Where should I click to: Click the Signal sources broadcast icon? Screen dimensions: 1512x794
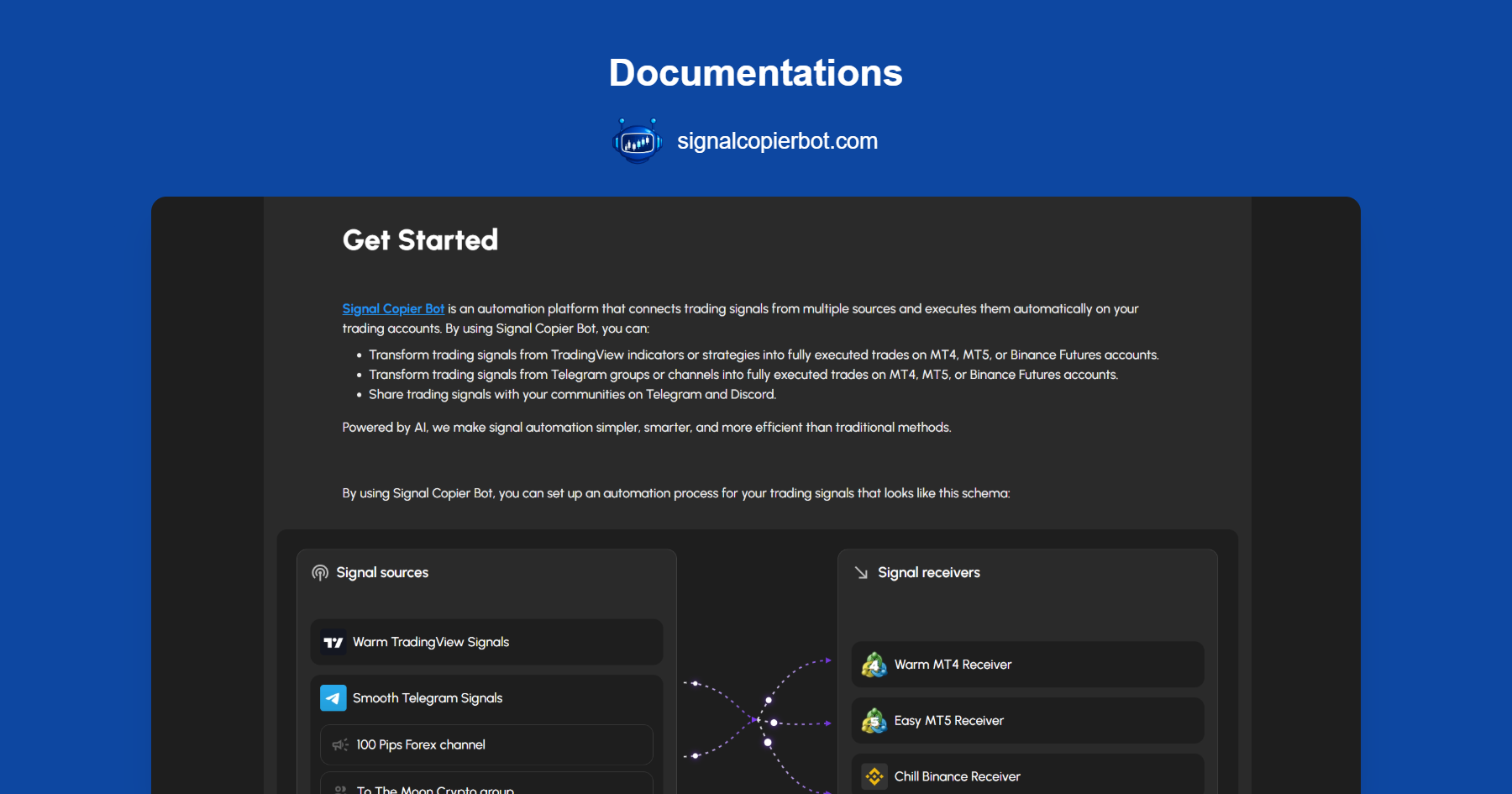(320, 573)
